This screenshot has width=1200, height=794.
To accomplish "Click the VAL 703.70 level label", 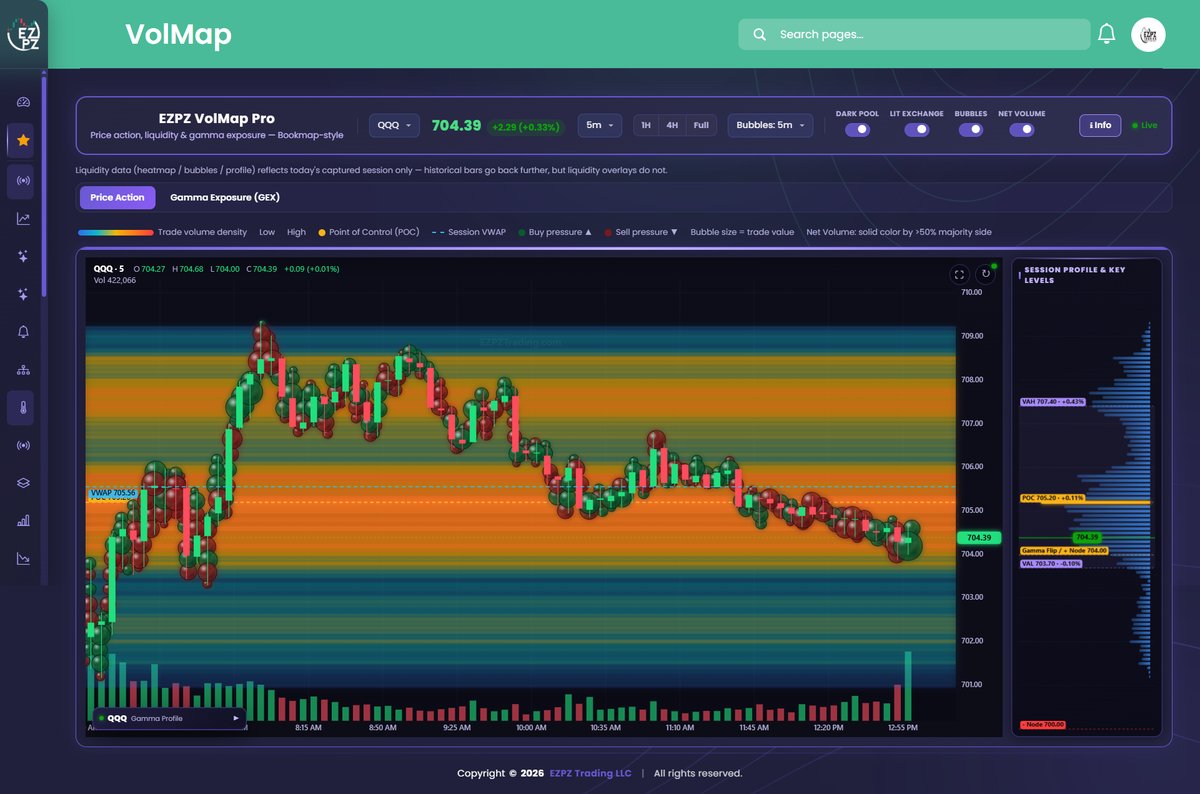I will tap(1052, 563).
